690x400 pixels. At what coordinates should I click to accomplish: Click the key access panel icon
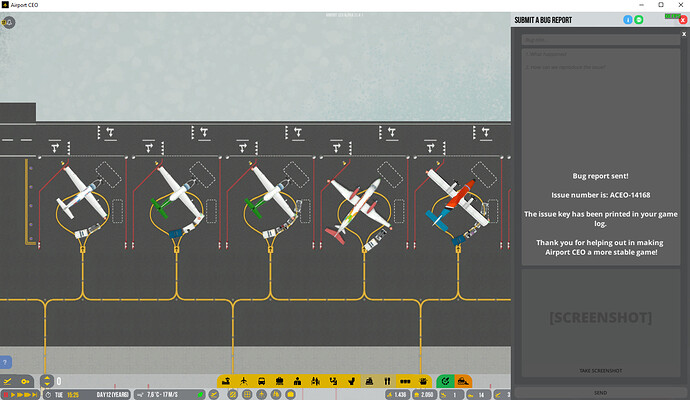[x=25, y=381]
